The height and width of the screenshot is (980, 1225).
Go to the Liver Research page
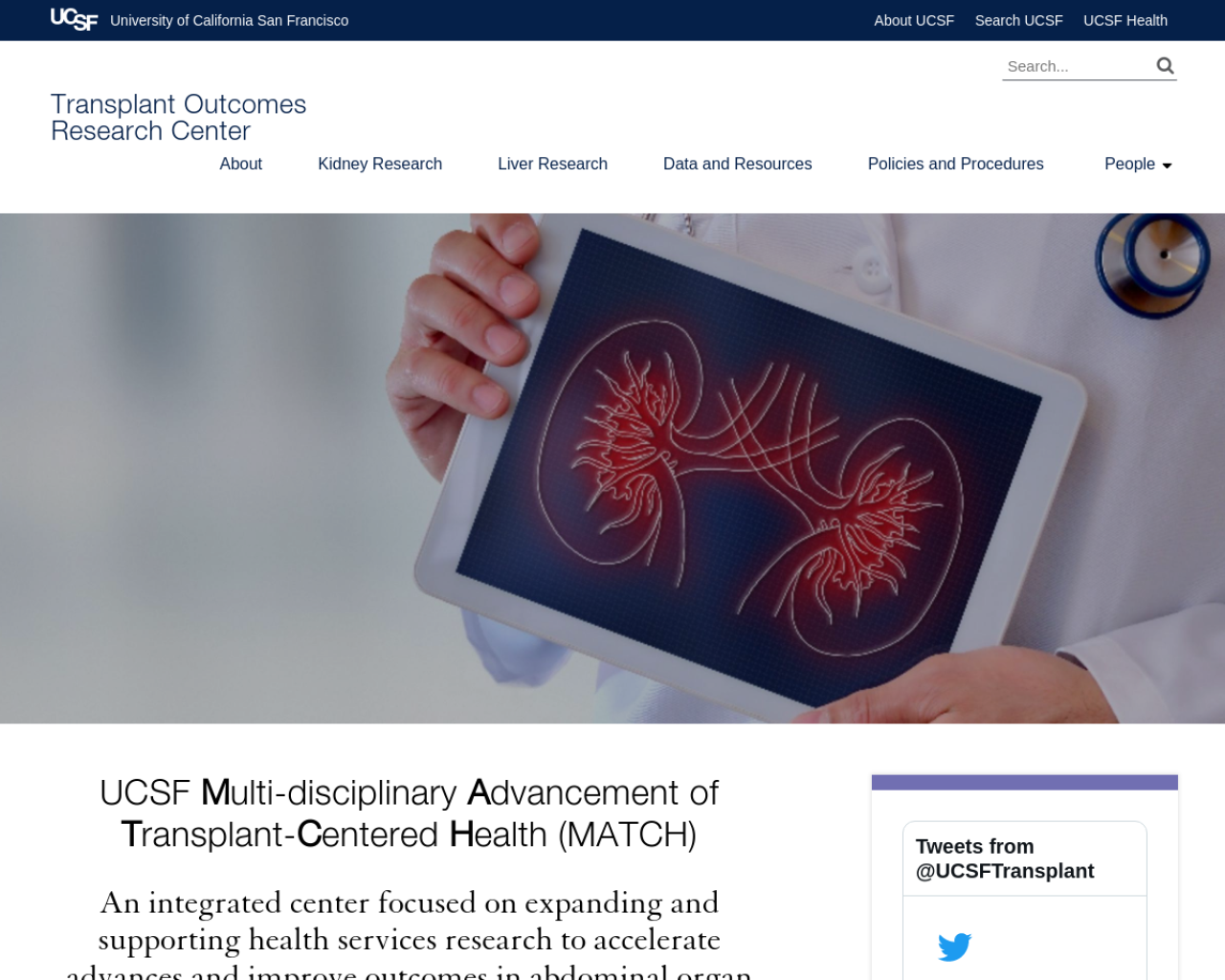pos(552,164)
